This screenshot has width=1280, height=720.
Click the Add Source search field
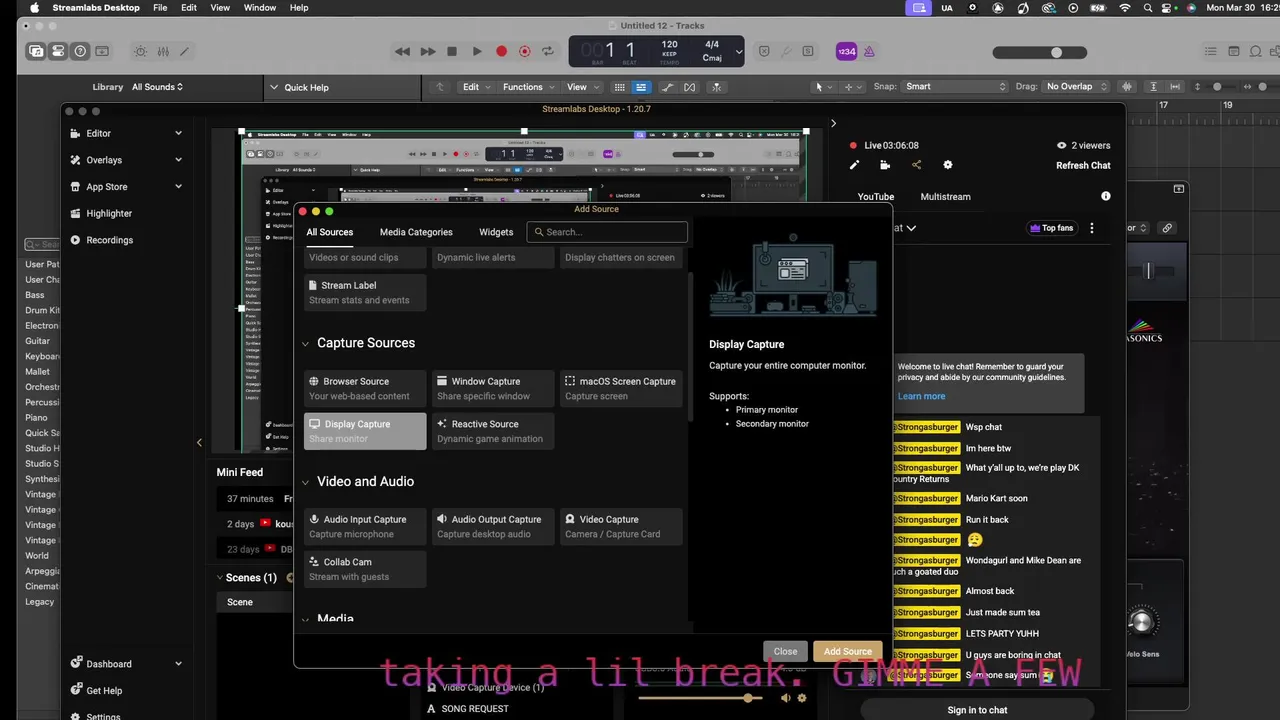pyautogui.click(x=607, y=232)
